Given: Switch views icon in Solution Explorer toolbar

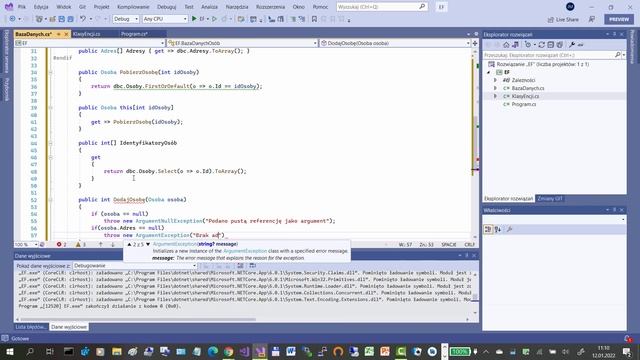Looking at the screenshot, I should (516, 44).
